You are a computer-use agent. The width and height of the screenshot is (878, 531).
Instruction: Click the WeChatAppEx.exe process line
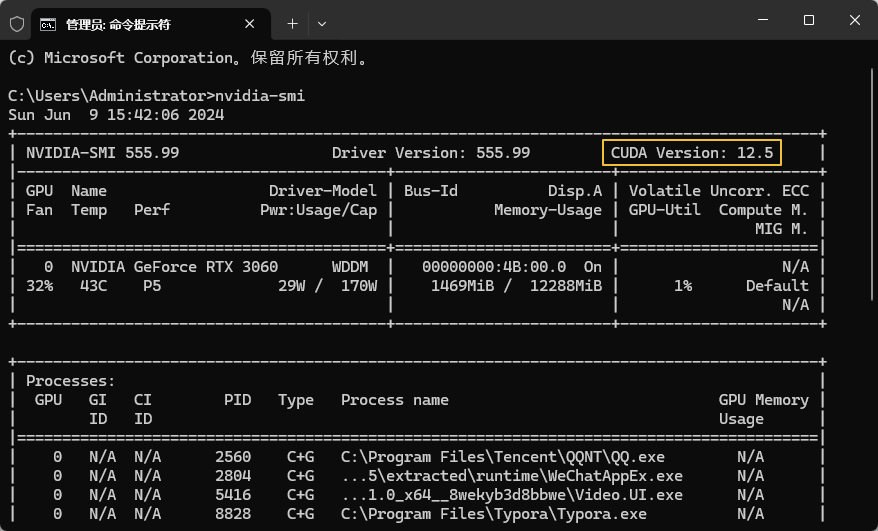(x=512, y=476)
